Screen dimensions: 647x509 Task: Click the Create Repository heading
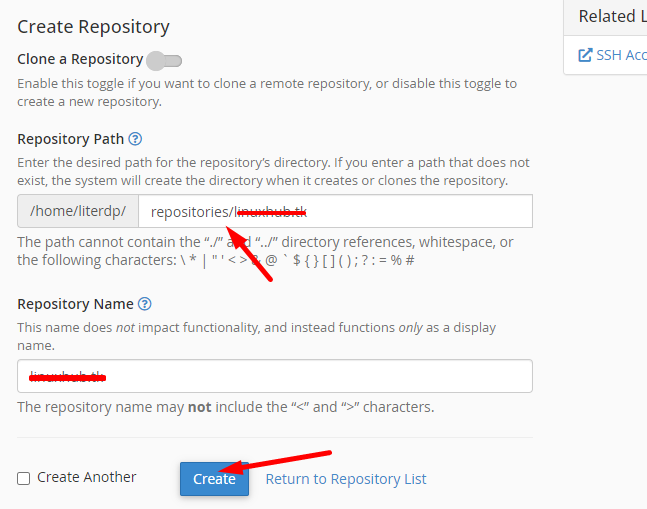pyautogui.click(x=93, y=27)
